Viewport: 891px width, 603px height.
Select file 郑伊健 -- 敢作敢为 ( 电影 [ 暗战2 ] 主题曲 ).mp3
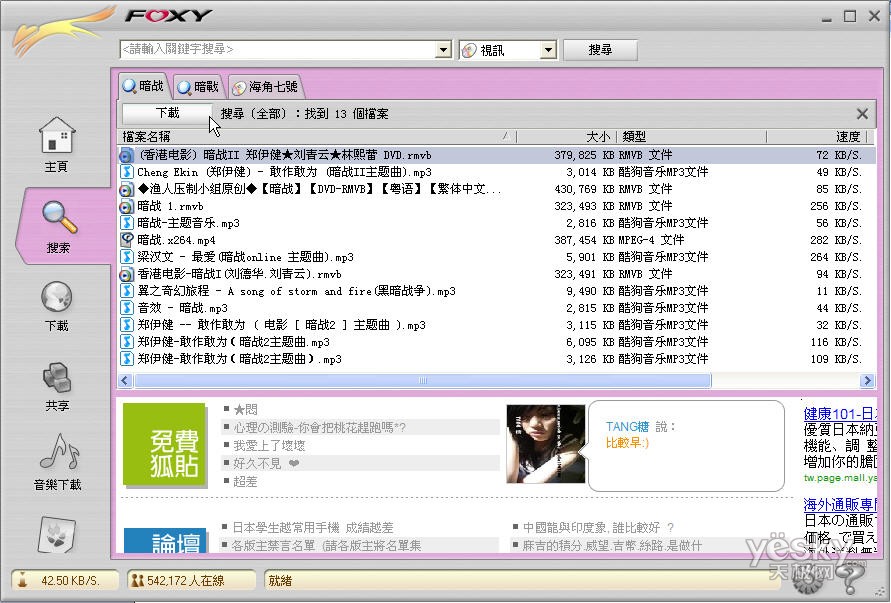[496, 325]
